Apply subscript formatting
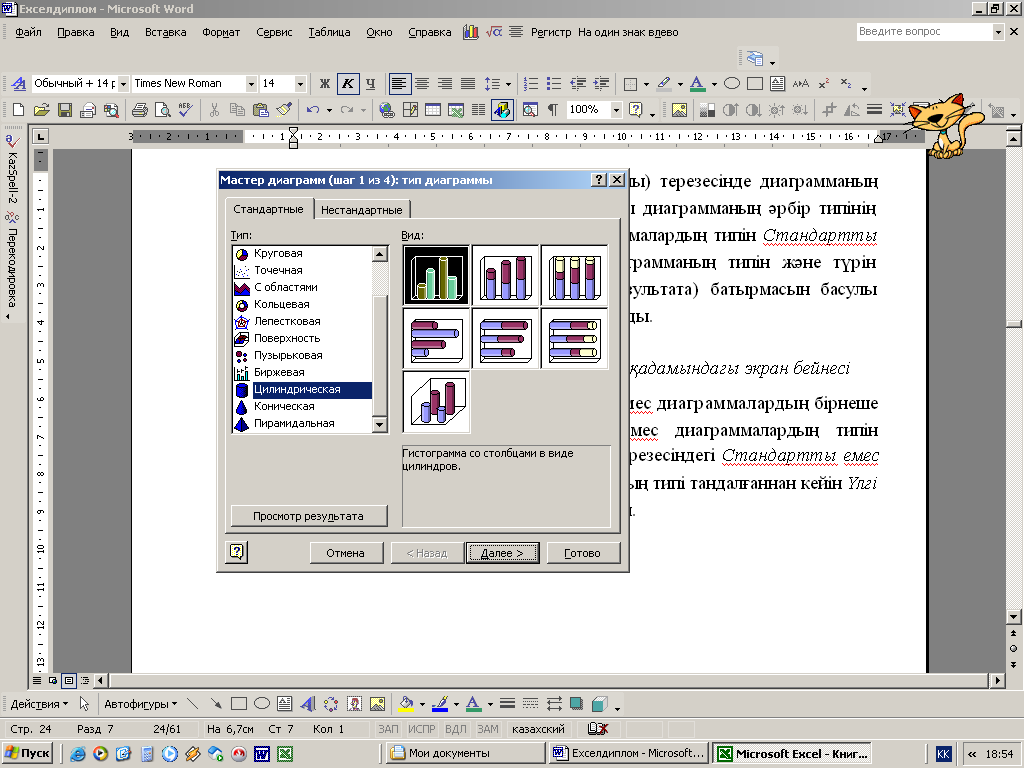This screenshot has width=1024, height=768. coord(846,84)
